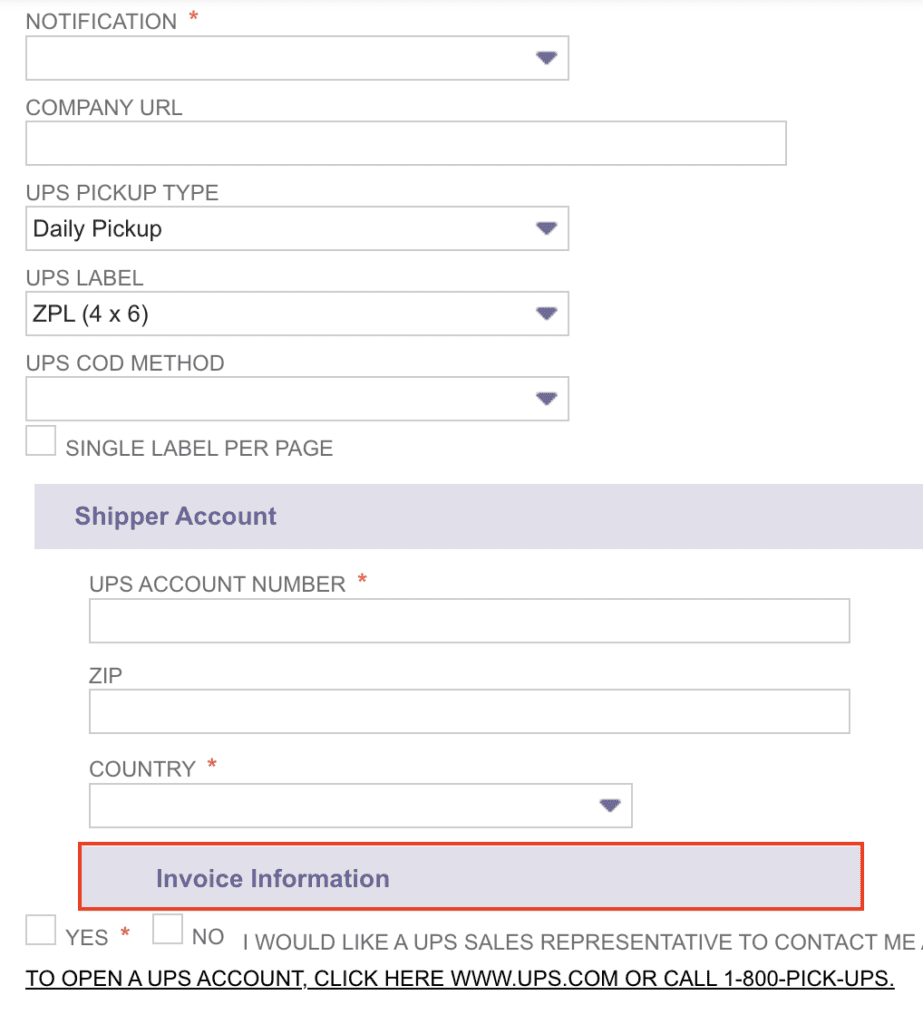Click the UPS Pickup Type arrow icon
Screen dimensions: 923x1024
545,228
